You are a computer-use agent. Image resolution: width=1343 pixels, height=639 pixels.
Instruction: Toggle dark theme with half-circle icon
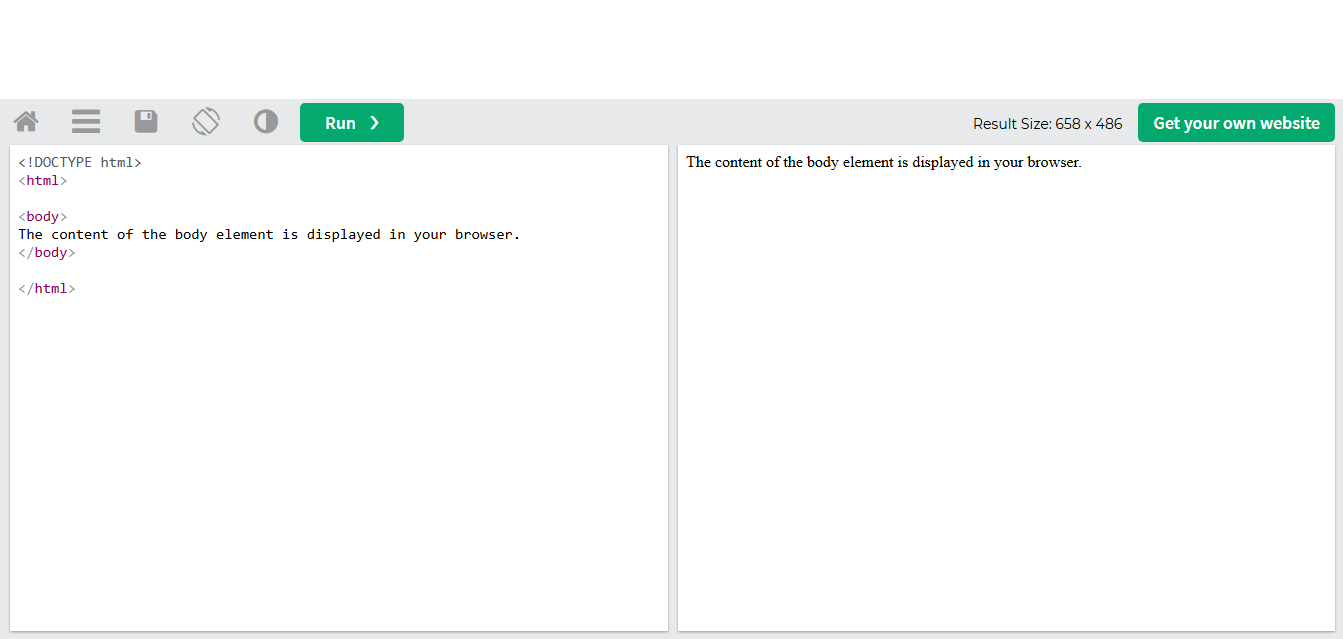click(266, 122)
